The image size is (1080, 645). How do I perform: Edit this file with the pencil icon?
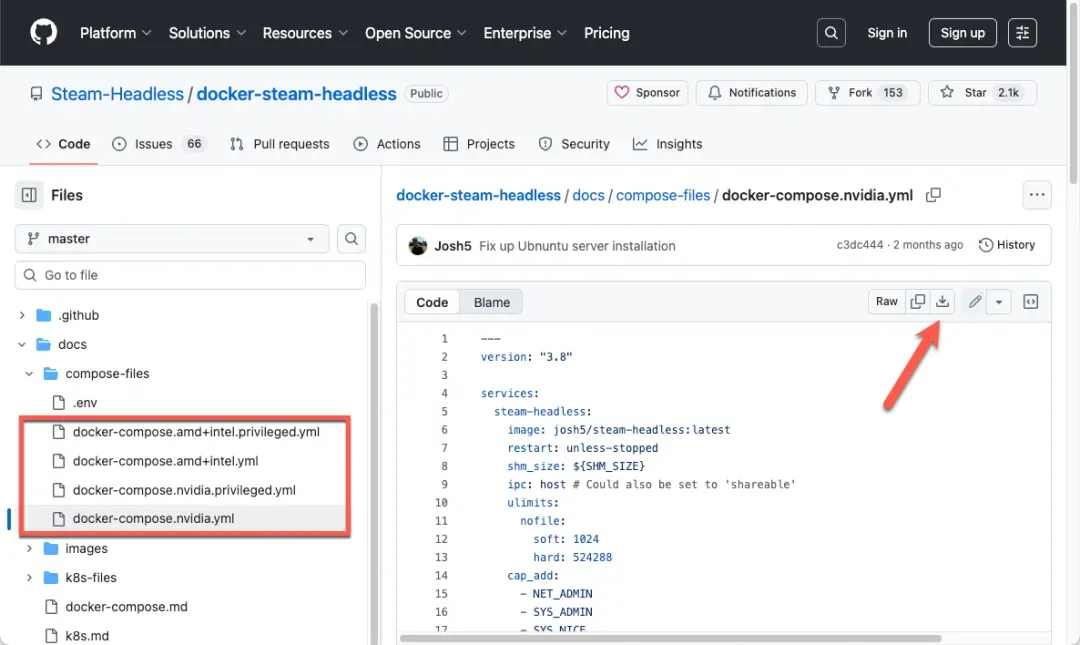click(x=974, y=301)
